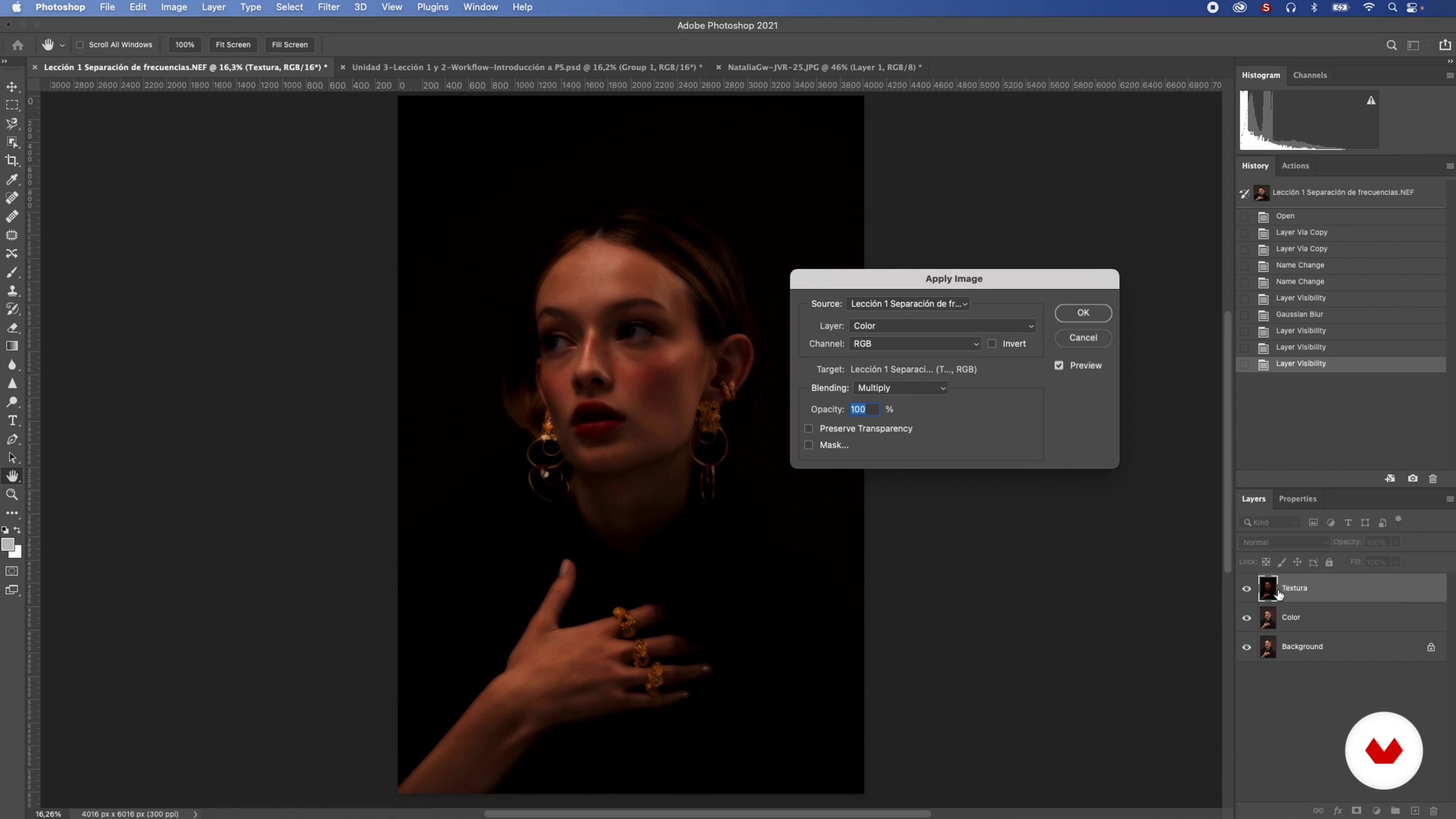Open the Edit Toolbar three-dots icon
Screen dimensions: 1456x819
point(12,513)
